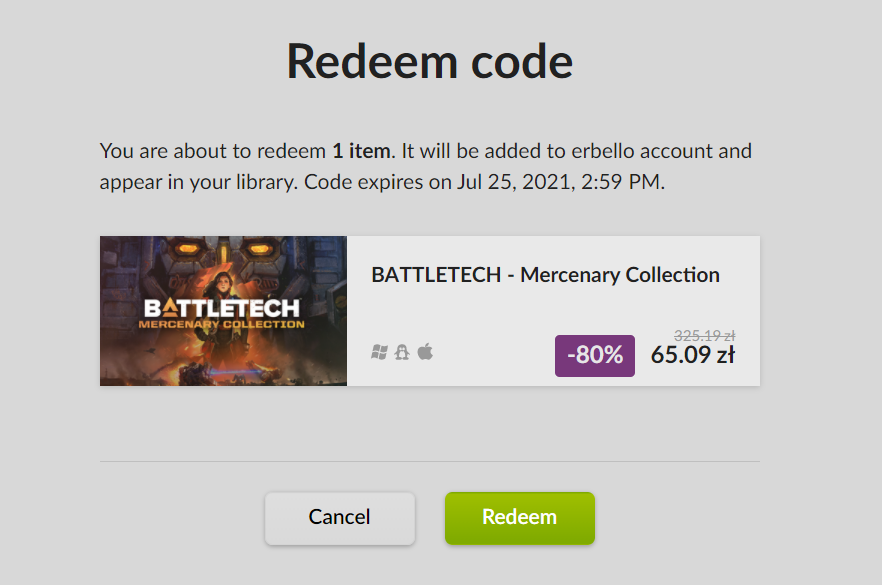Click the purple -80% discount badge
The image size is (882, 585).
[595, 356]
